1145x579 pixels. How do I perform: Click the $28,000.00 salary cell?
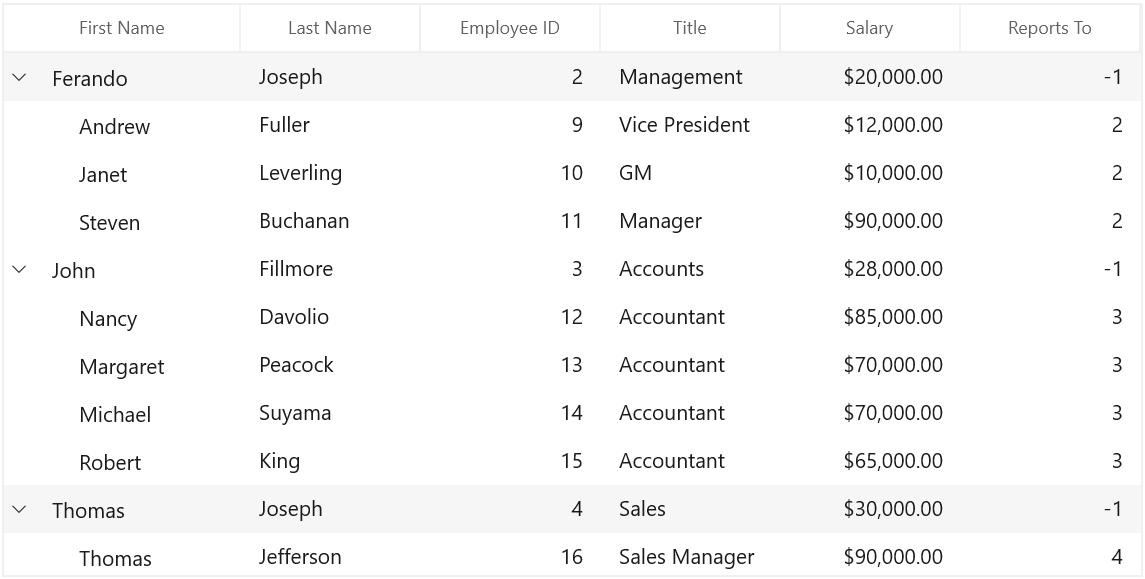click(x=870, y=269)
